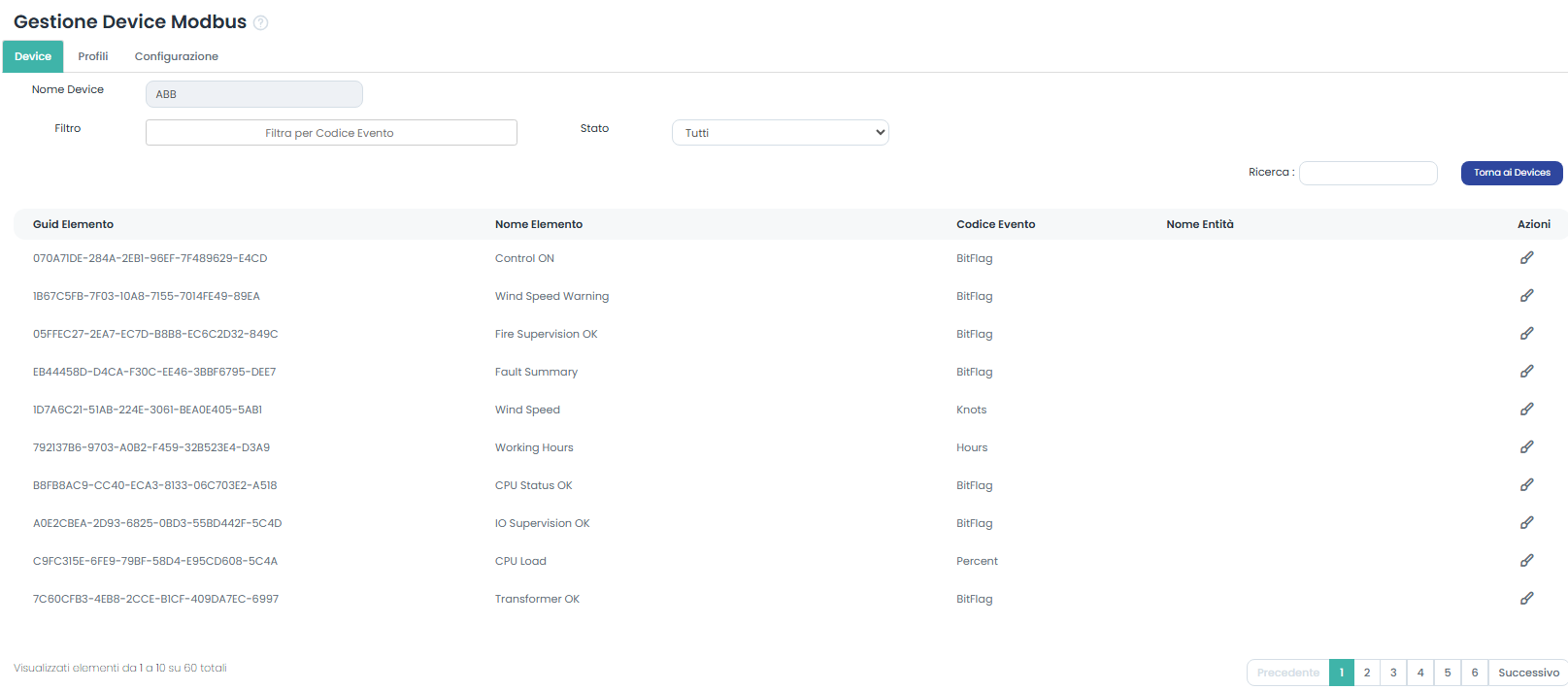1568x690 pixels.
Task: Edit the Wind Speed Warning row
Action: pos(1526,296)
